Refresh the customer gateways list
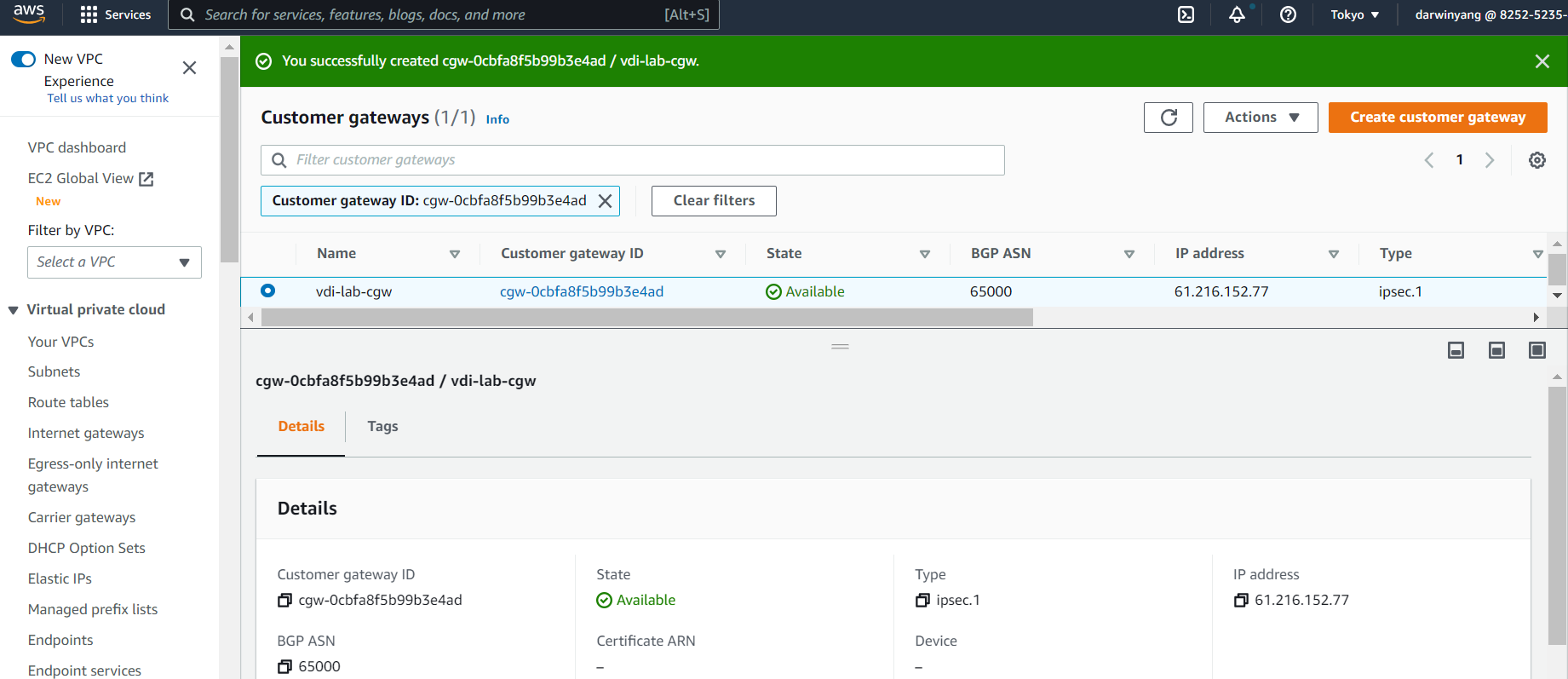1568x679 pixels. pos(1168,118)
